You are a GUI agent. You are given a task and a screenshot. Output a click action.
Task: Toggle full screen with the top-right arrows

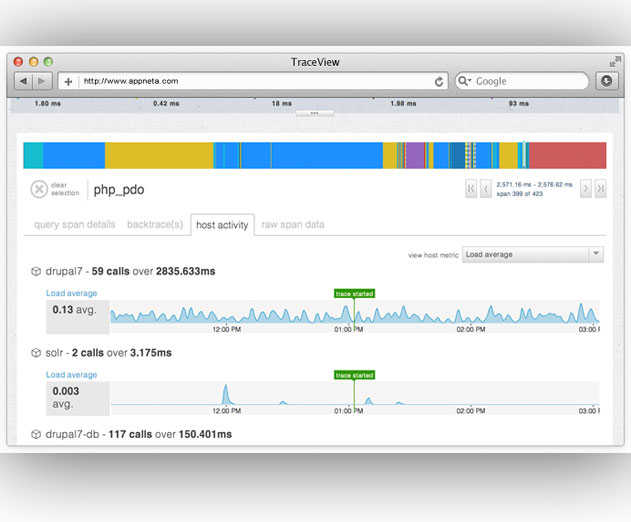click(x=615, y=62)
